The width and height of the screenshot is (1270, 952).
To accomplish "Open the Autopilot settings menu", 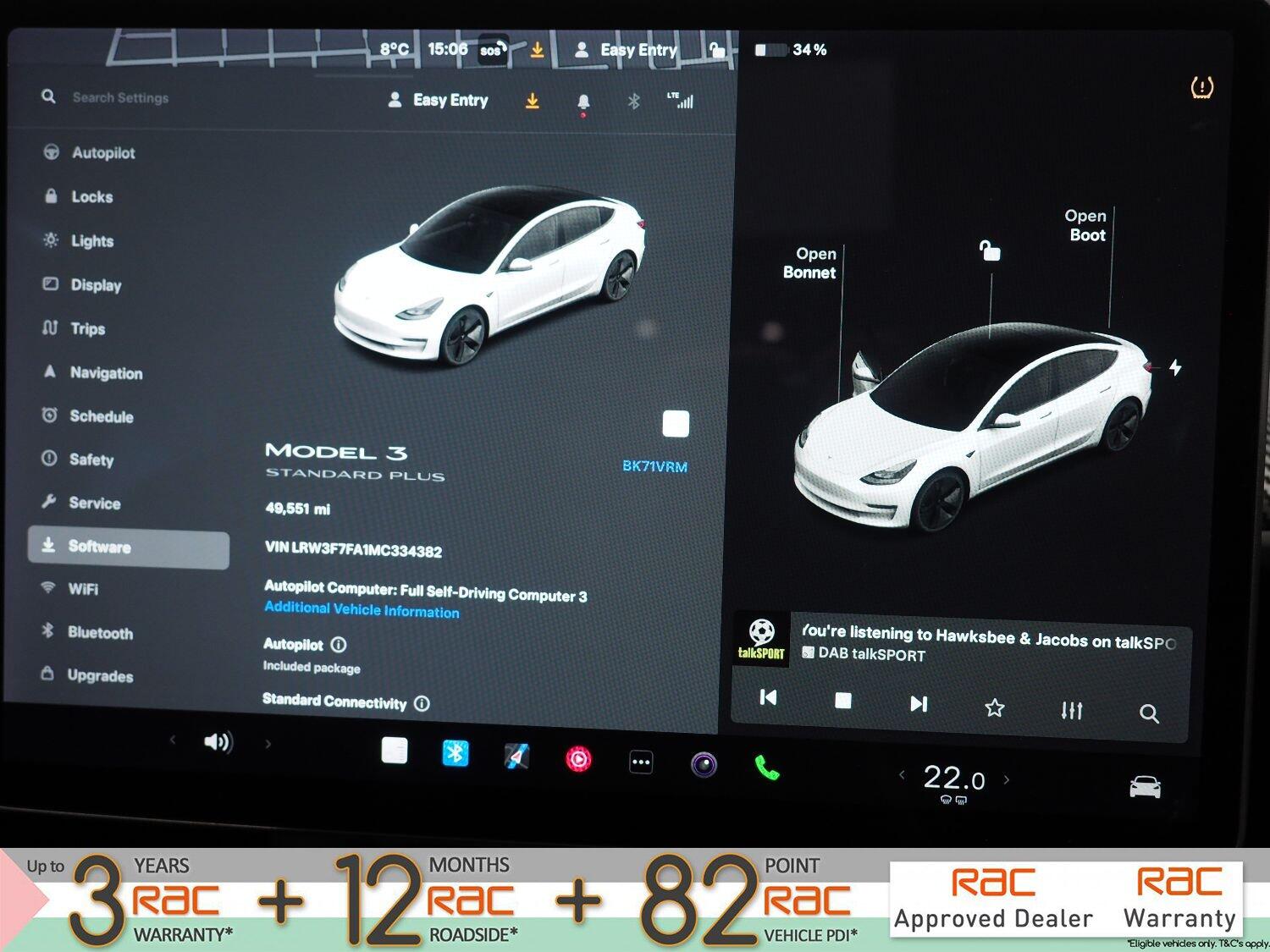I will point(102,153).
